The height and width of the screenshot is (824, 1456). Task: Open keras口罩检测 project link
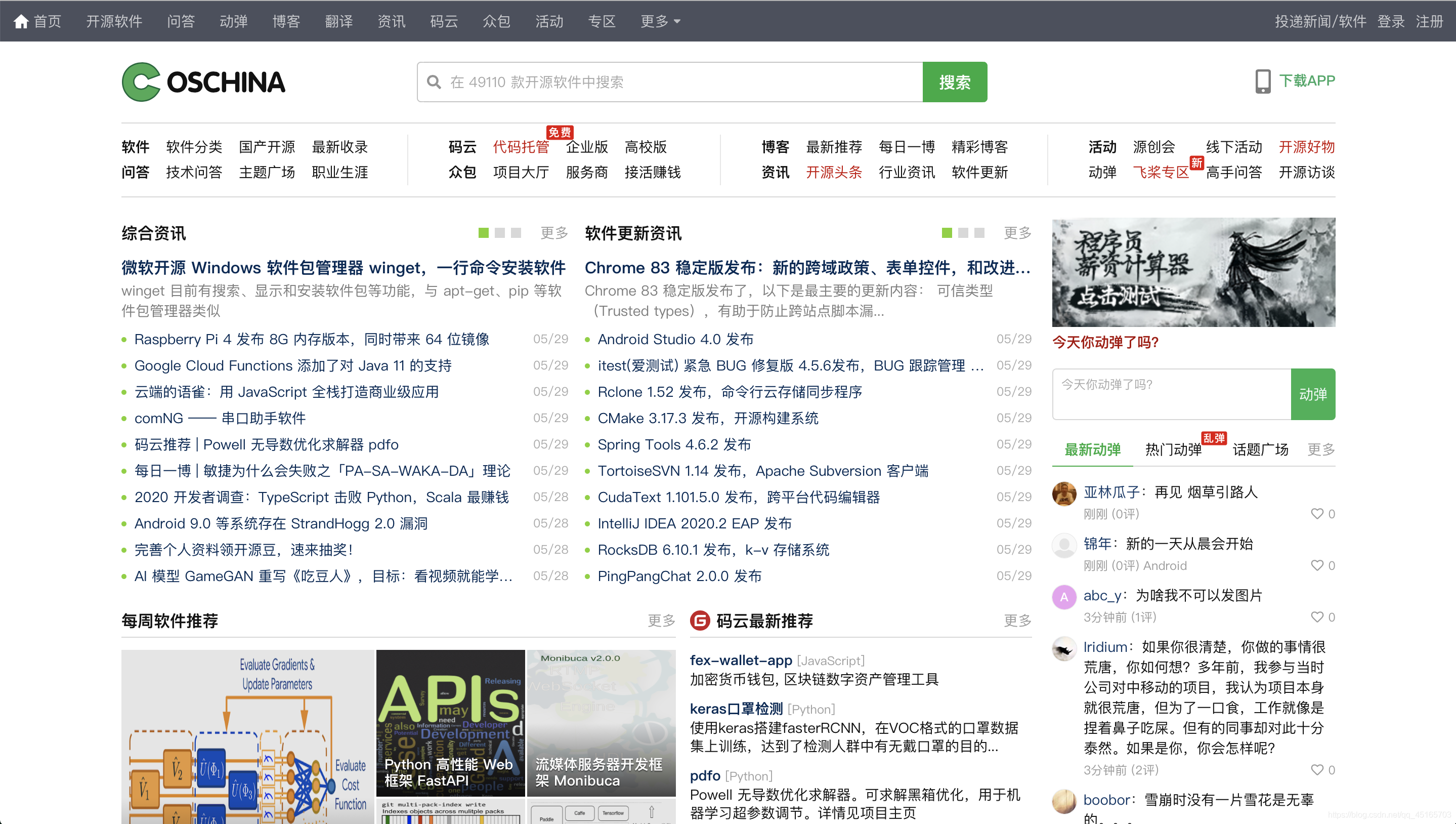(737, 709)
